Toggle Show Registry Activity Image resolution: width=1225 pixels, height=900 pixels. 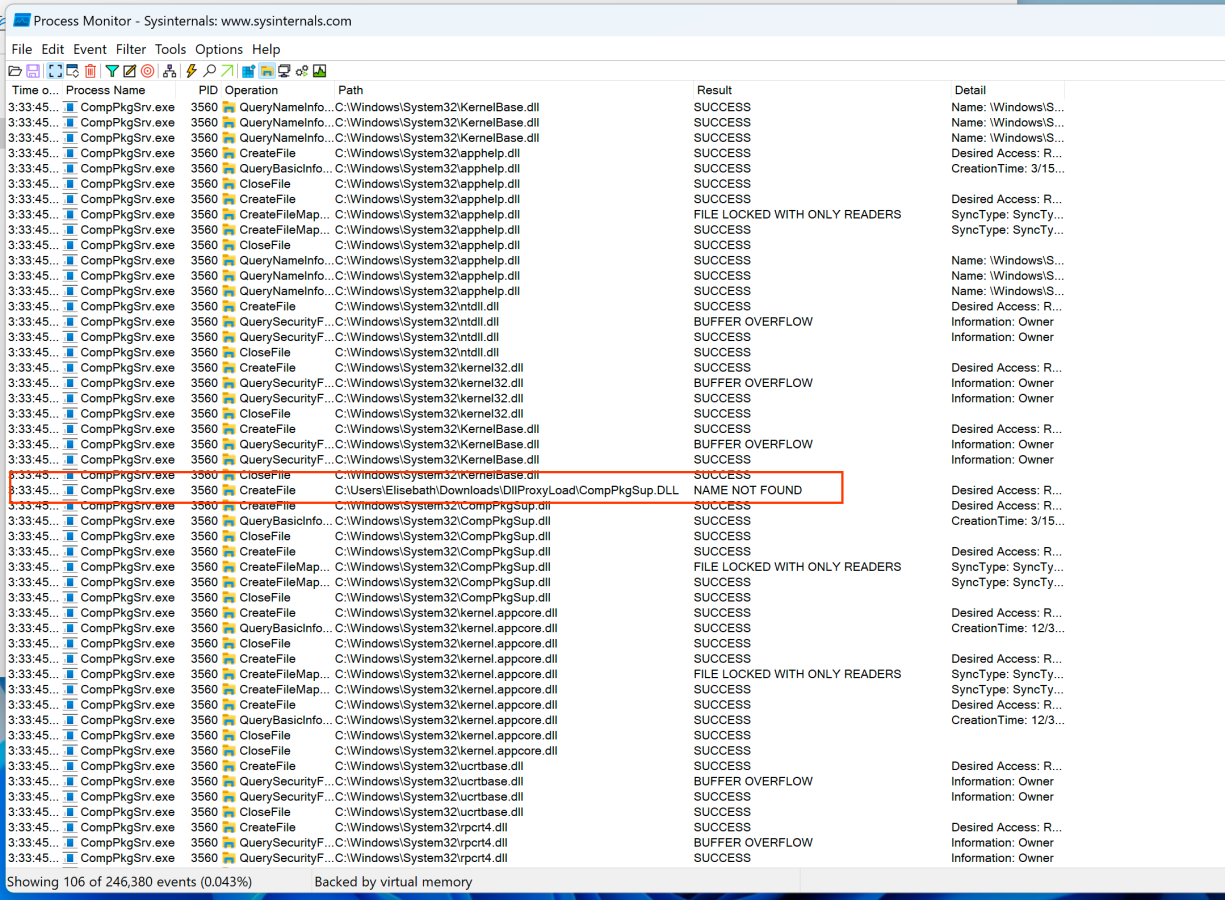pyautogui.click(x=249, y=71)
